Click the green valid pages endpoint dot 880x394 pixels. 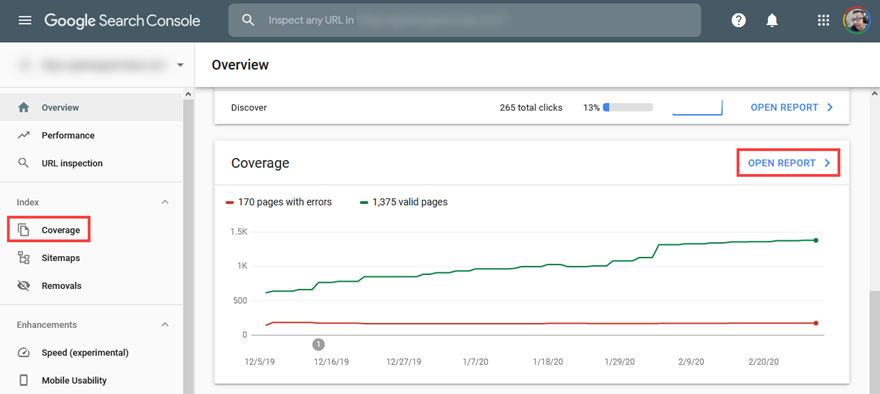816,240
